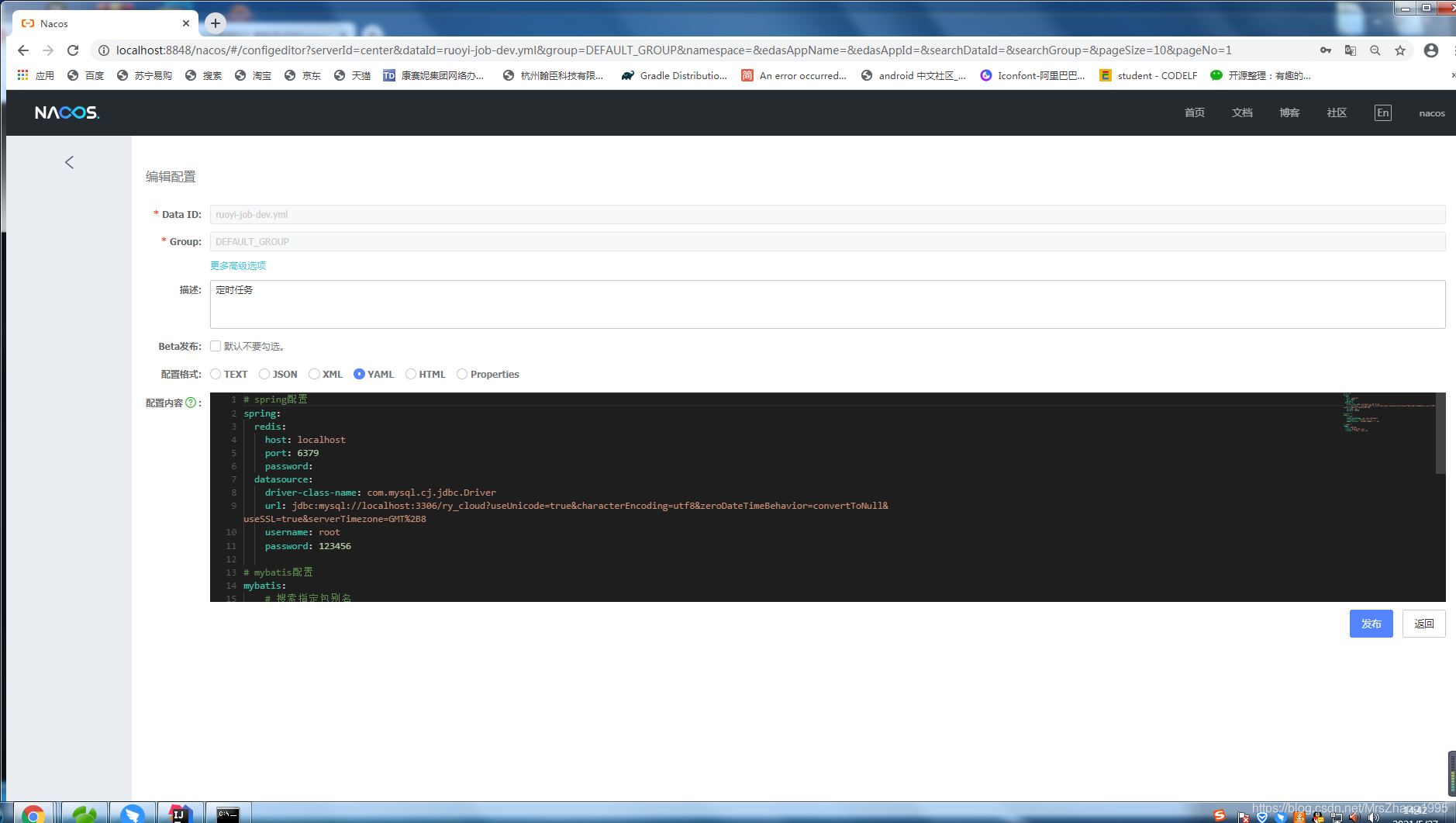Click the port: 6379 line

pos(292,453)
